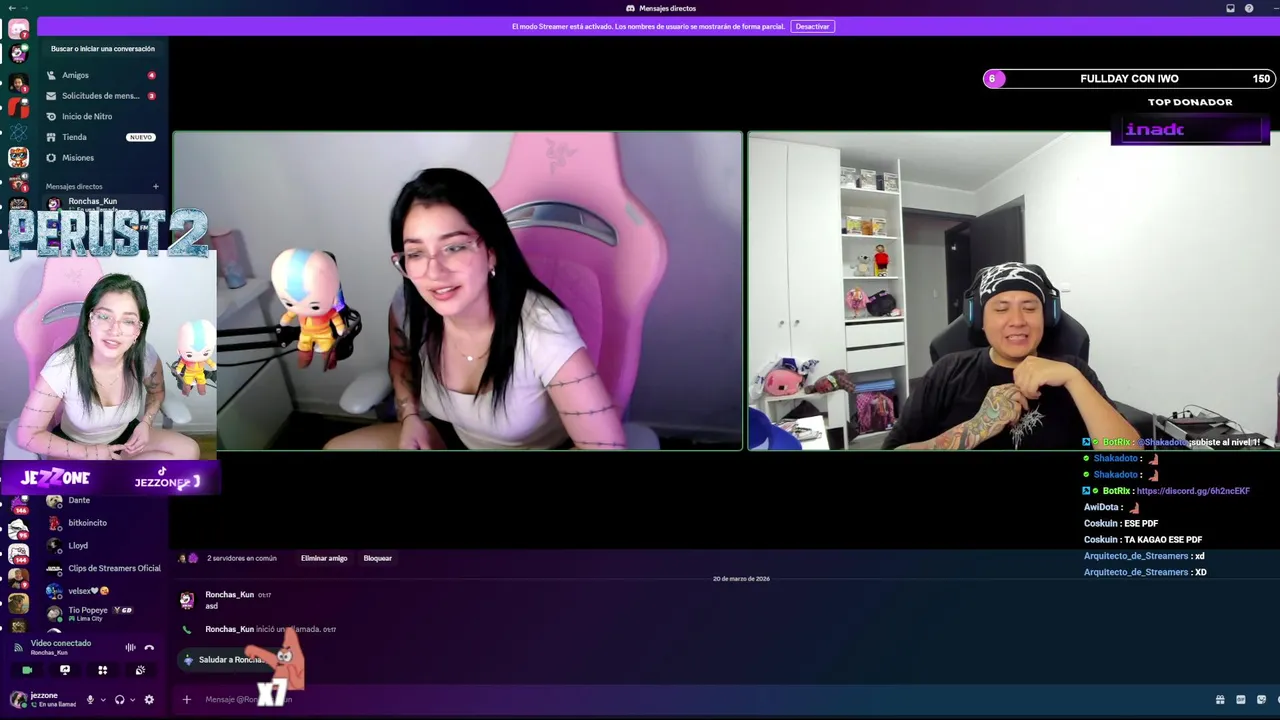Open the dog photo server icon
Screen dimensions: 1280x720
18,602
